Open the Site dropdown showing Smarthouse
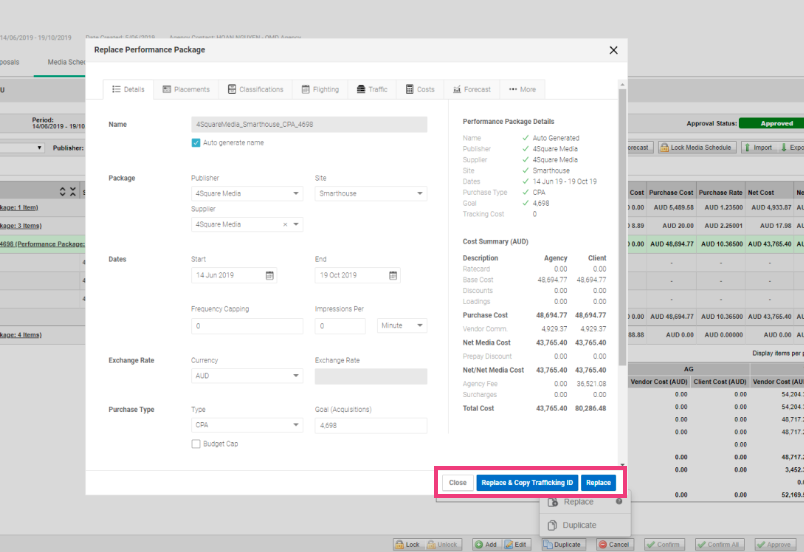Image resolution: width=804 pixels, height=552 pixels. 371,194
